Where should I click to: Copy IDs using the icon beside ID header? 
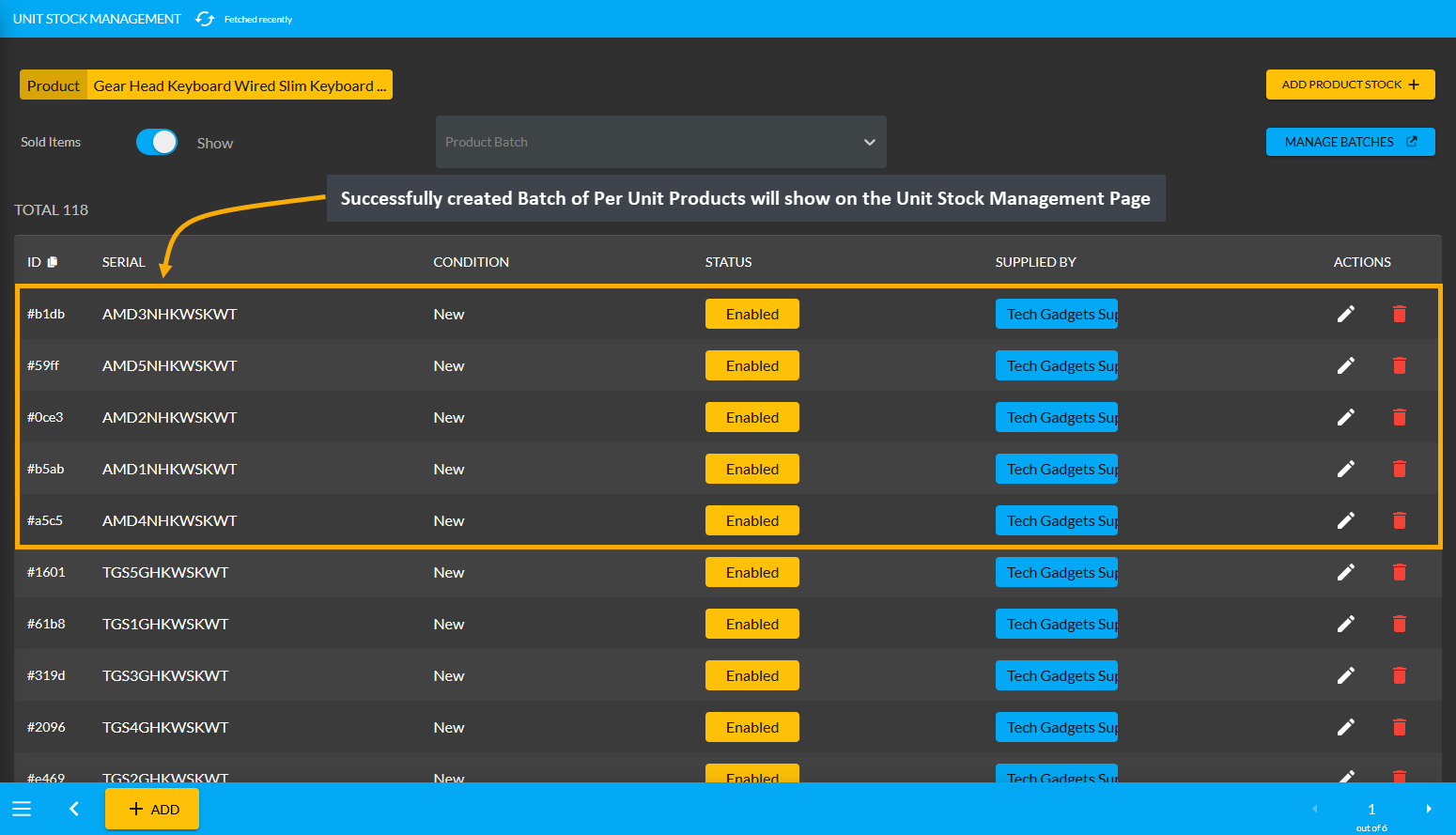point(53,262)
